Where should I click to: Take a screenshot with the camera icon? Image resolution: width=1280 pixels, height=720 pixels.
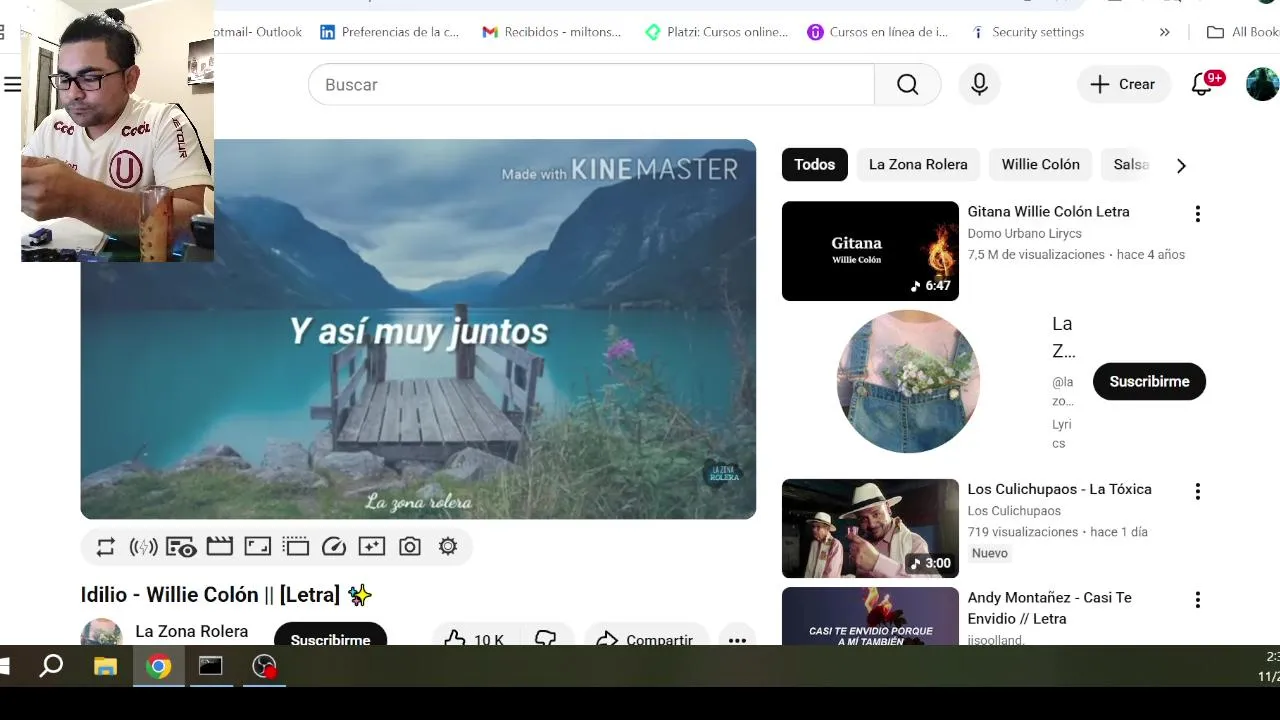tap(410, 547)
